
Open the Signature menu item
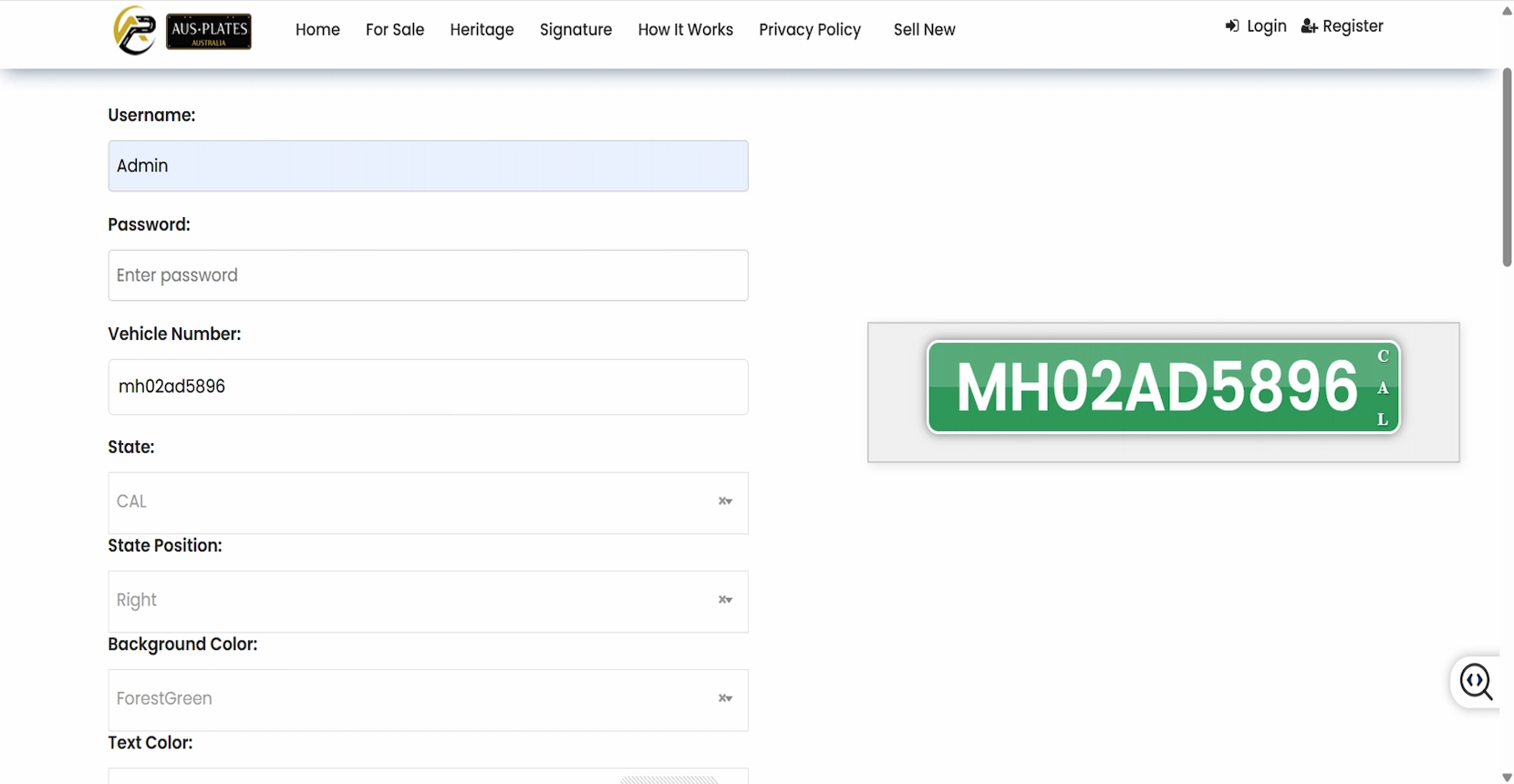576,30
